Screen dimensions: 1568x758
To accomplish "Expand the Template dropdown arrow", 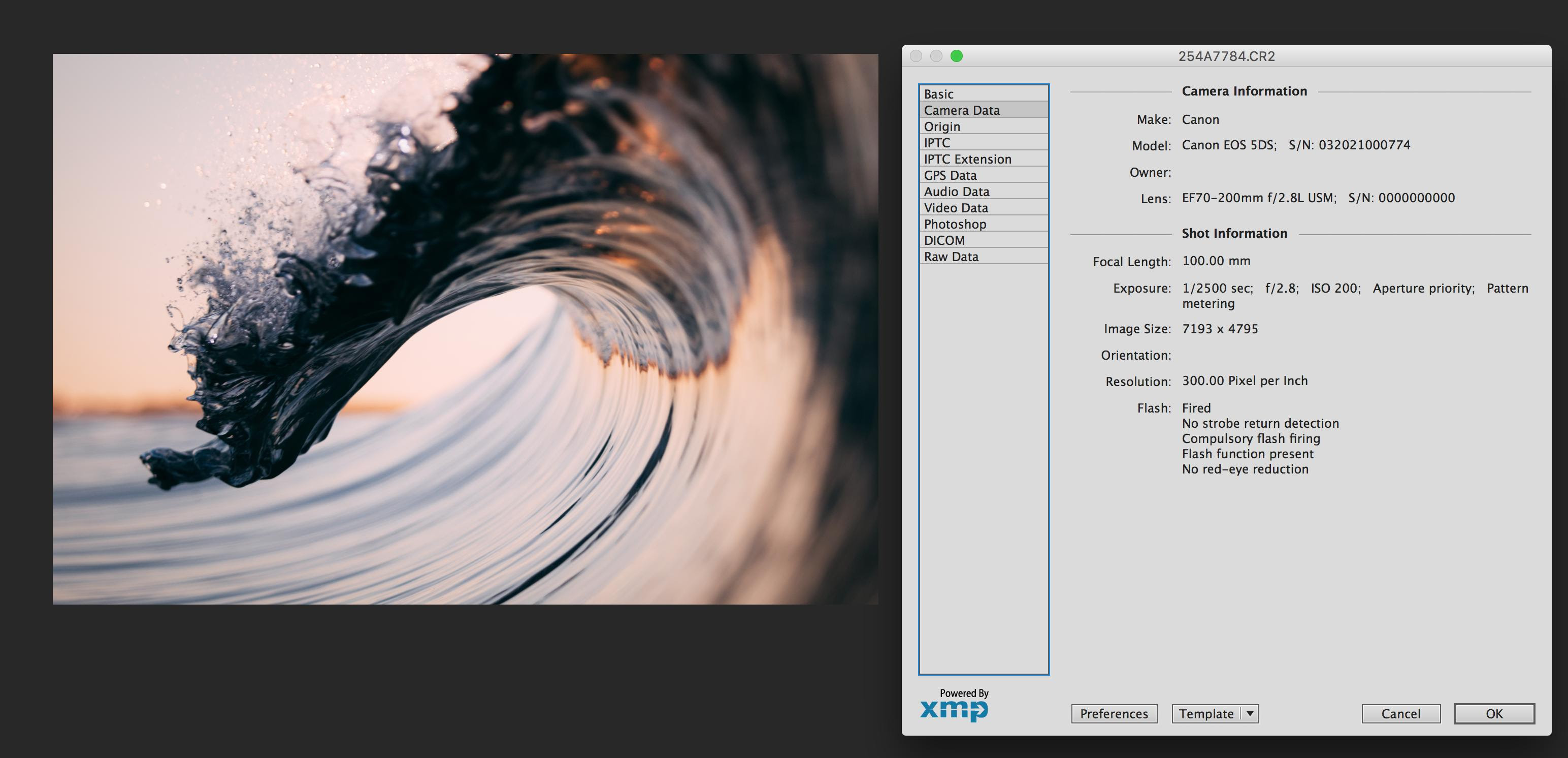I will pyautogui.click(x=1250, y=714).
